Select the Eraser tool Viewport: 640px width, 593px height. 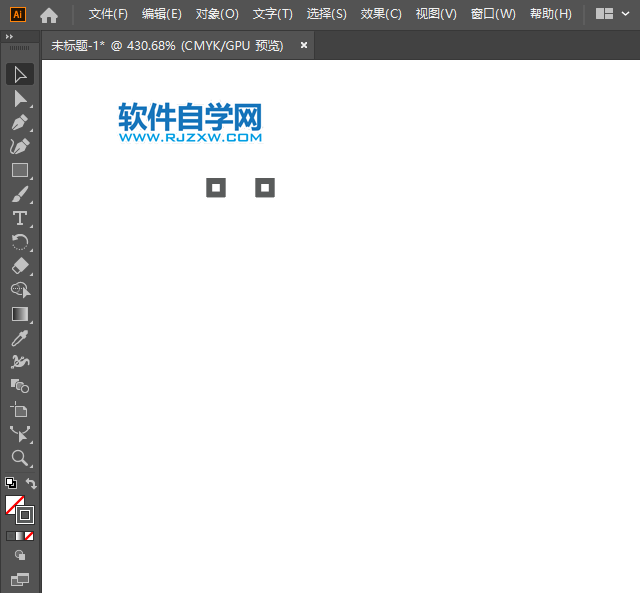click(x=20, y=266)
